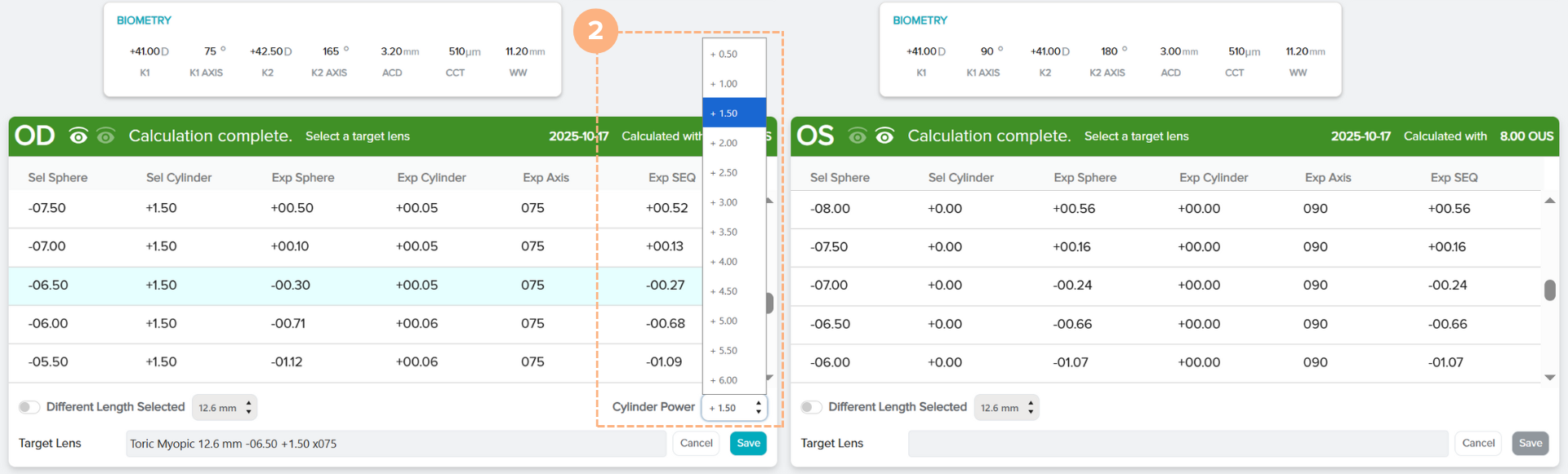The height and width of the screenshot is (474, 1568).
Task: Choose + 0.50 cylinder power option
Action: [733, 54]
